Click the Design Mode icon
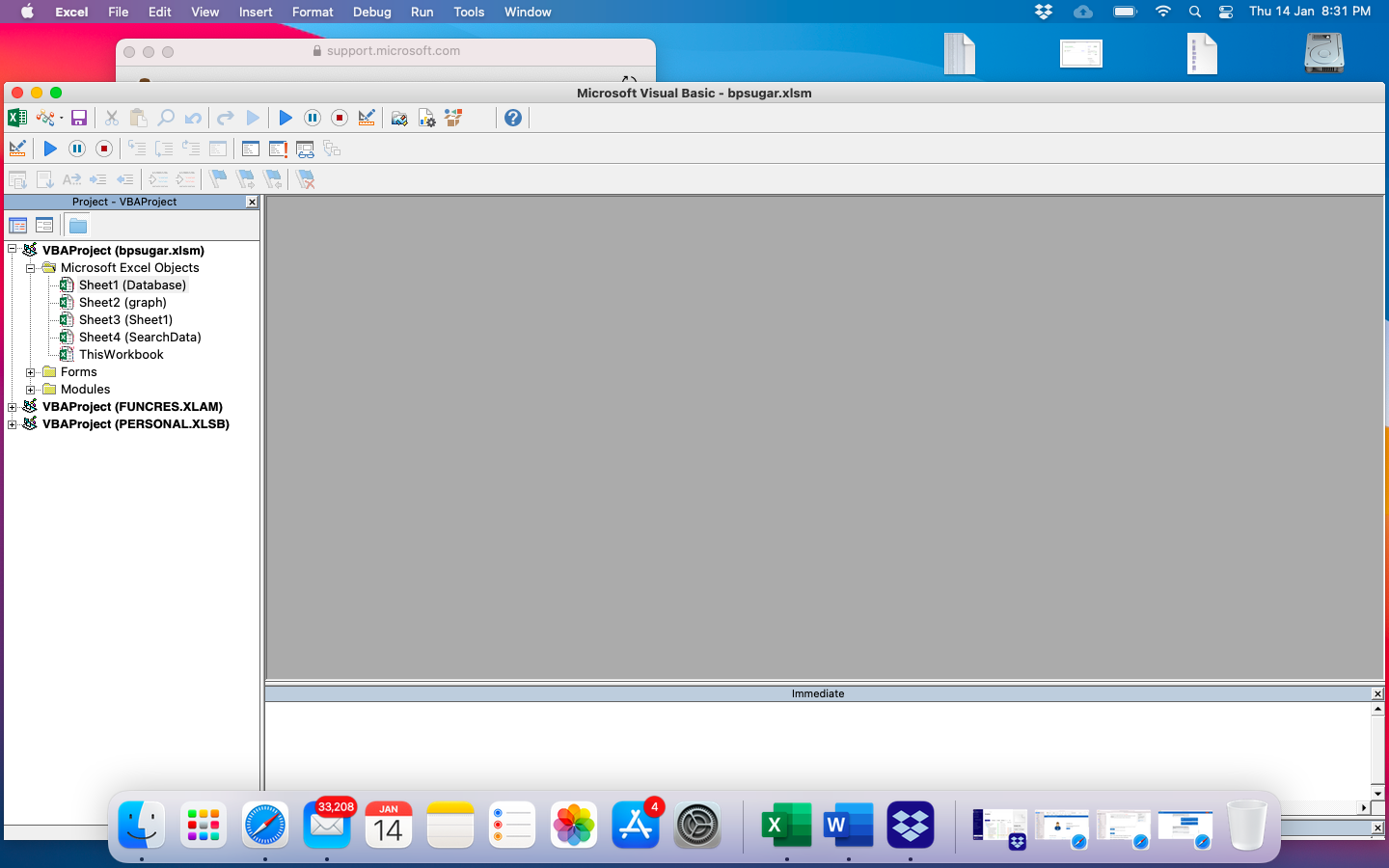The image size is (1389, 868). pyautogui.click(x=367, y=118)
